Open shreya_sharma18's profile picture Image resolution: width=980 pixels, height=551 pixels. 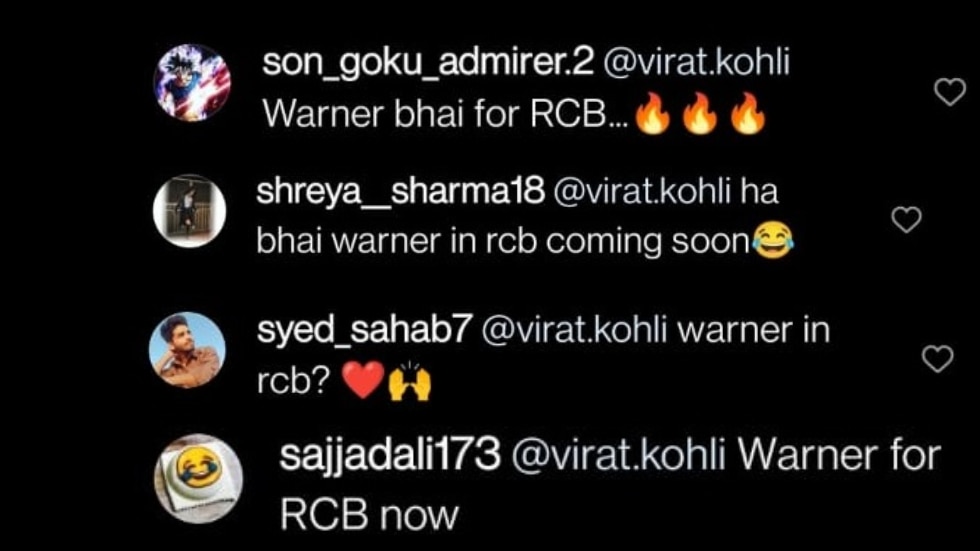point(189,211)
